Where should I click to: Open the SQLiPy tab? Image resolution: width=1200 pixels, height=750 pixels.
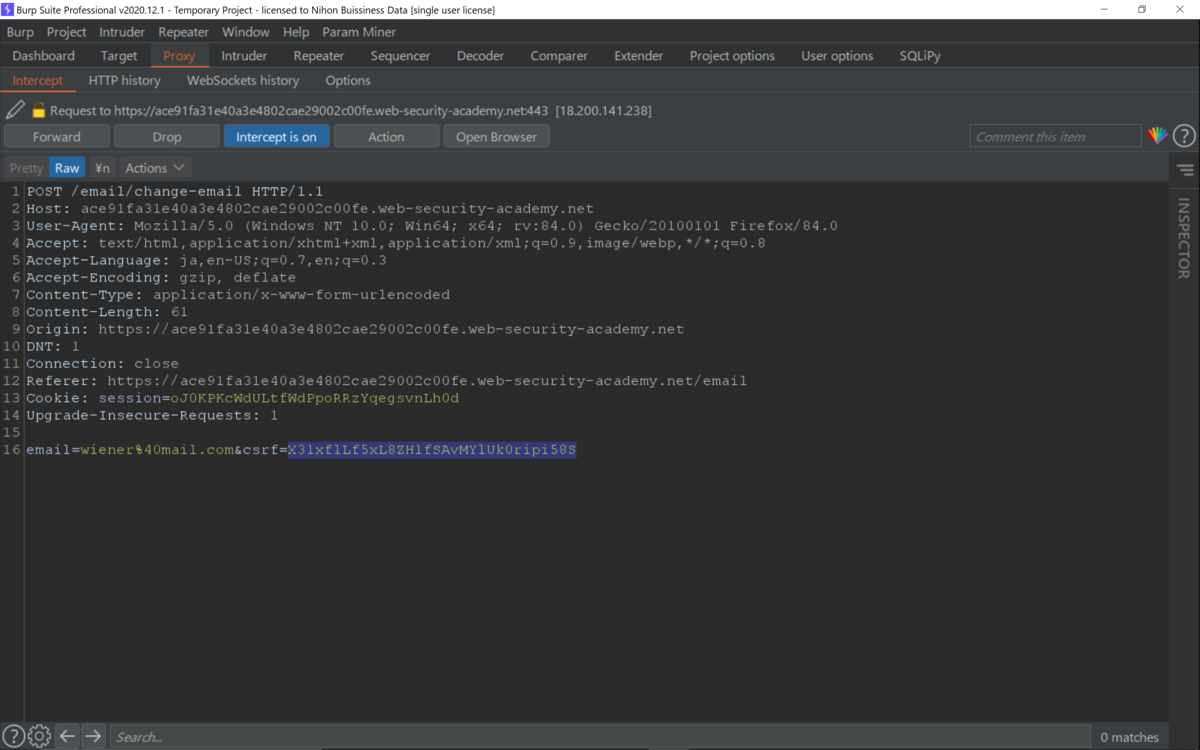pos(920,56)
